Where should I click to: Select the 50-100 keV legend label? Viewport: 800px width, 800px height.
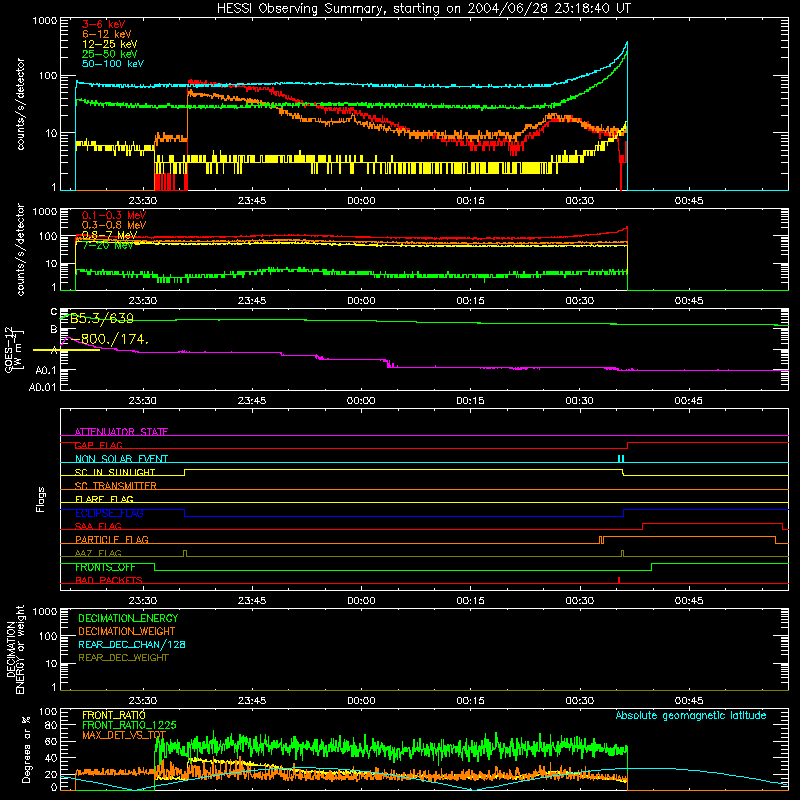point(113,64)
